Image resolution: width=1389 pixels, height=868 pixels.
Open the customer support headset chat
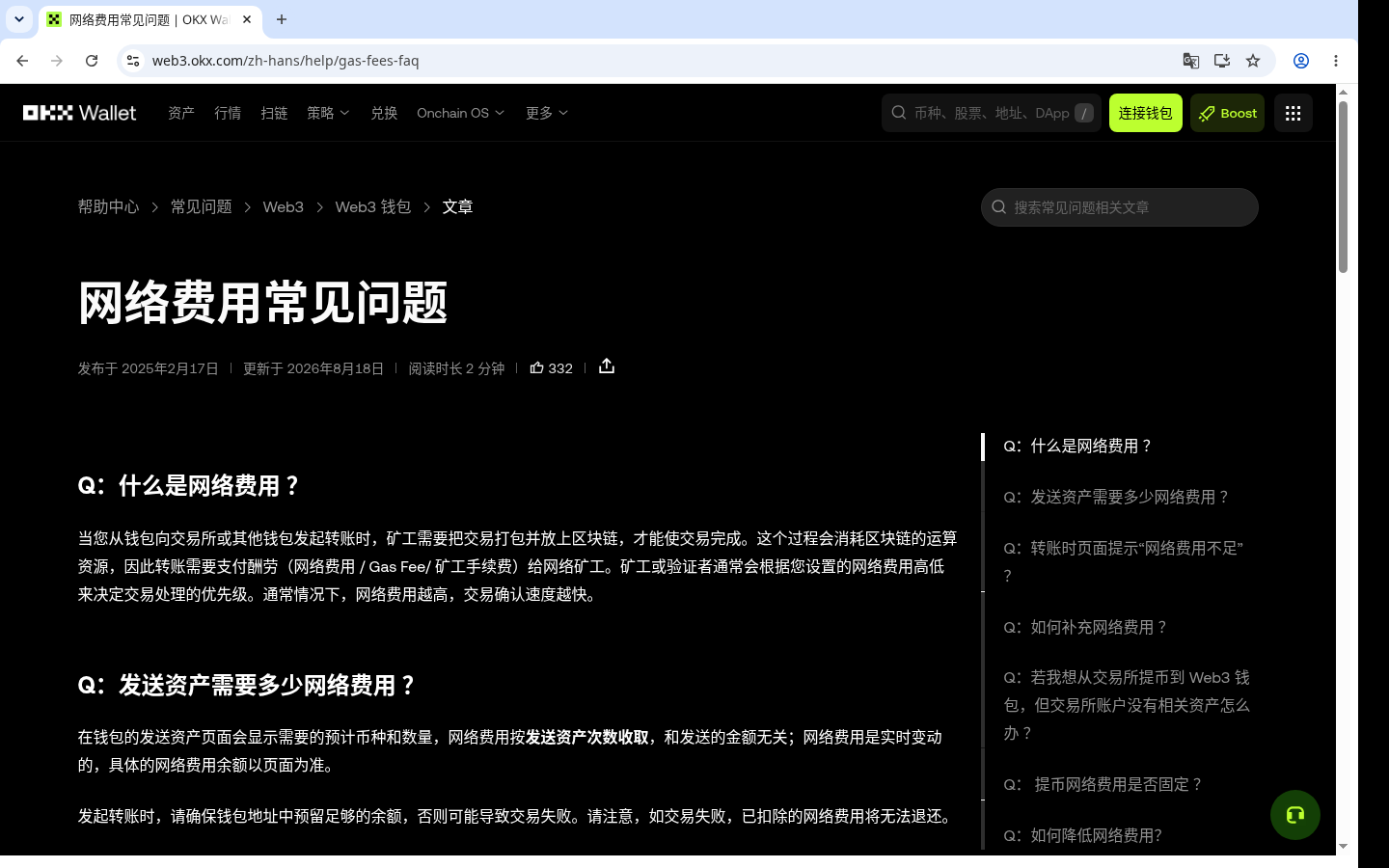[1295, 815]
